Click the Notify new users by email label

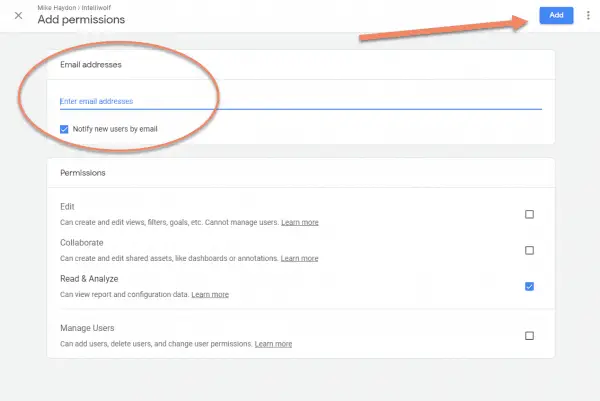(x=115, y=129)
